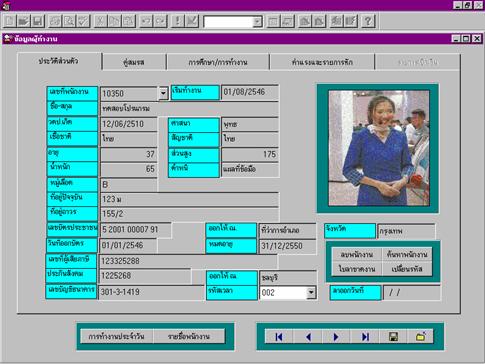The image size is (485, 364).
Task: Click the Spelling check toolbar icon
Action: point(83,21)
